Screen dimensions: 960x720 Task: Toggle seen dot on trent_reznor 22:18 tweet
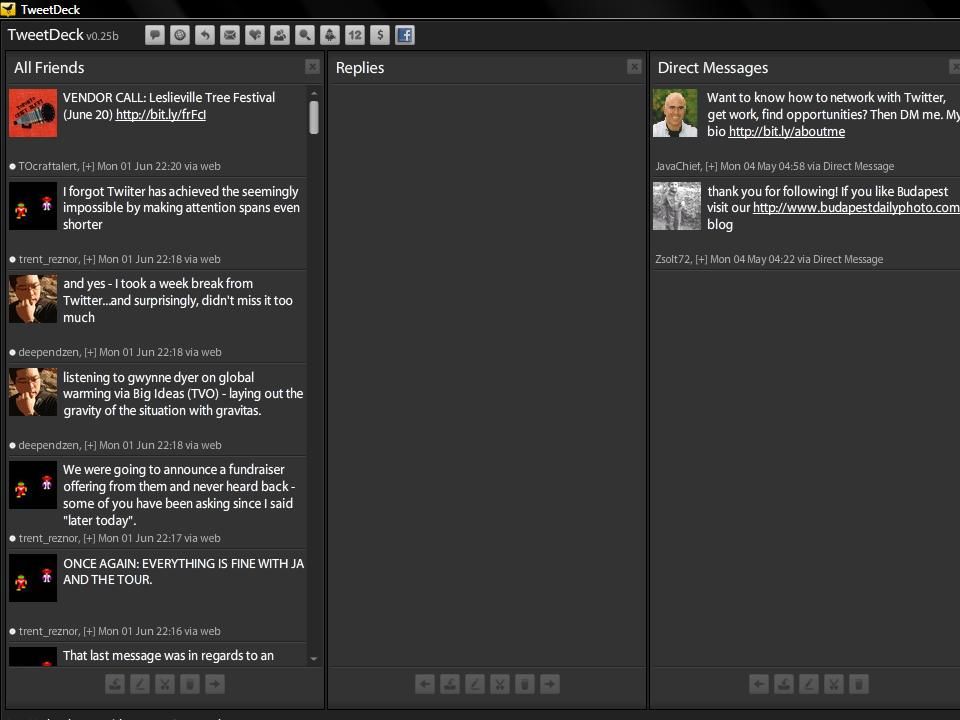coord(12,260)
